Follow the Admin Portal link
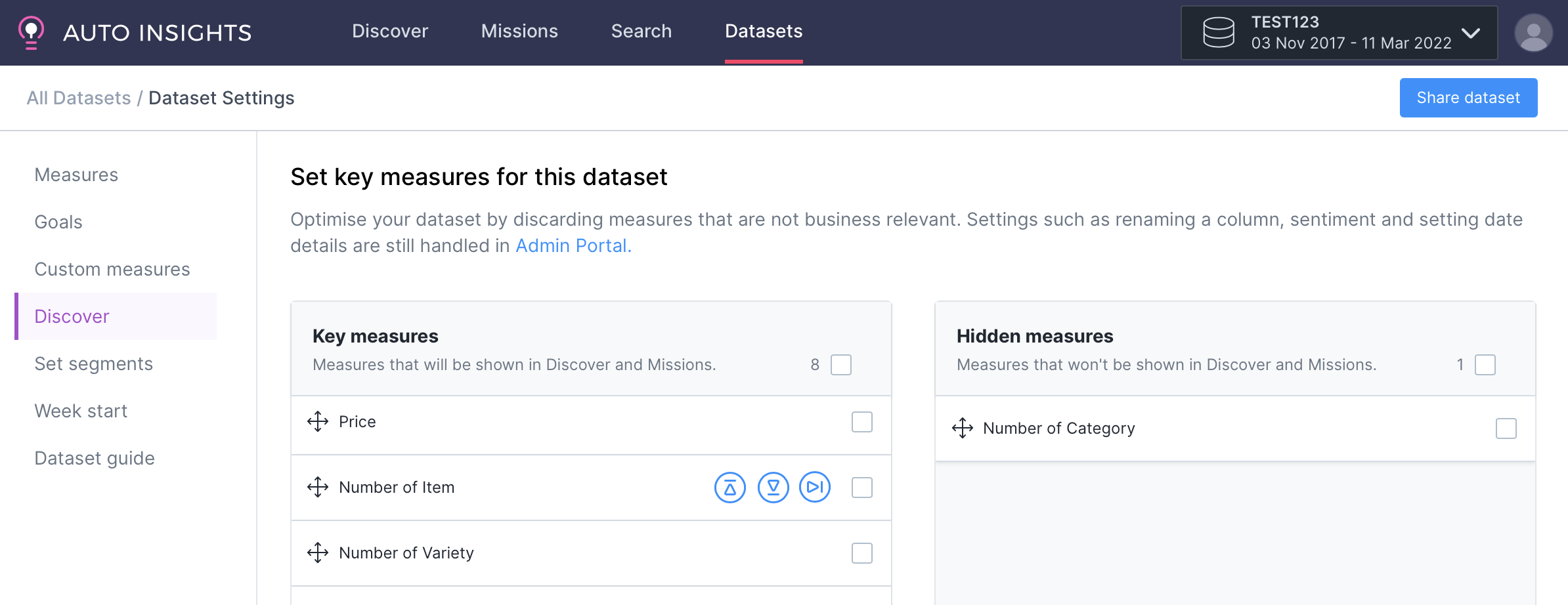The width and height of the screenshot is (1568, 605). [x=573, y=245]
